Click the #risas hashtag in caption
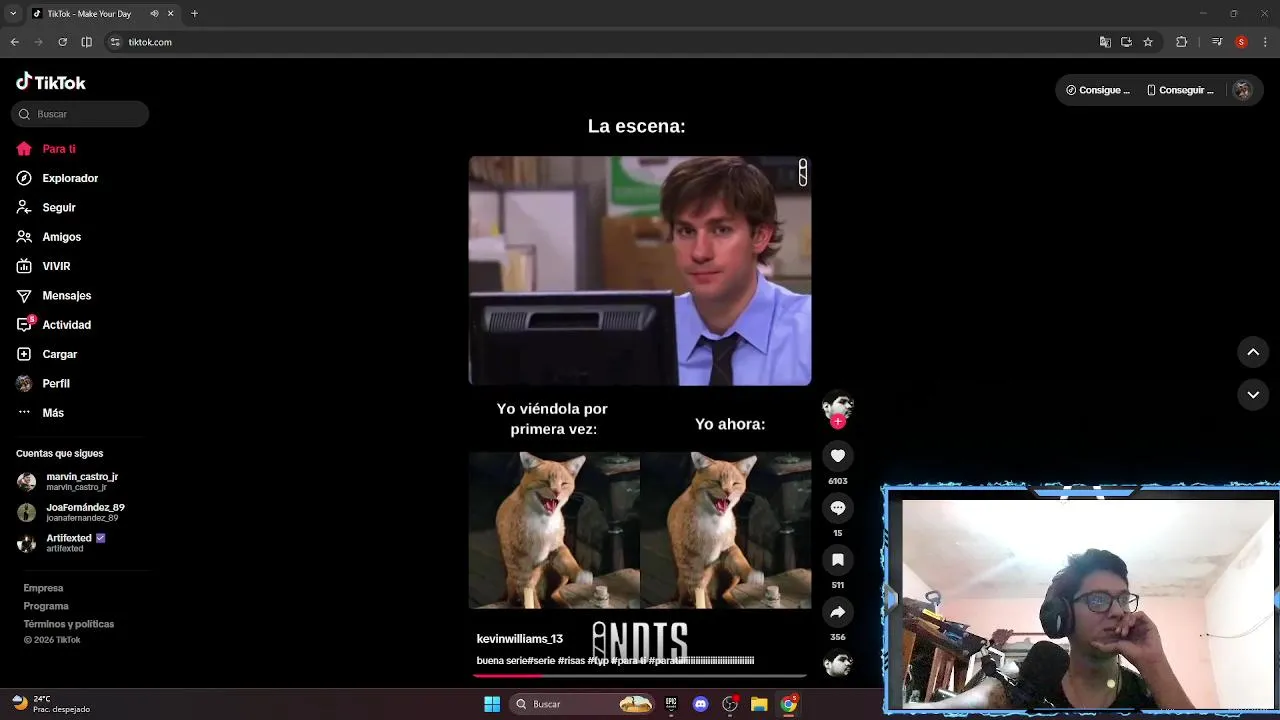 571,661
